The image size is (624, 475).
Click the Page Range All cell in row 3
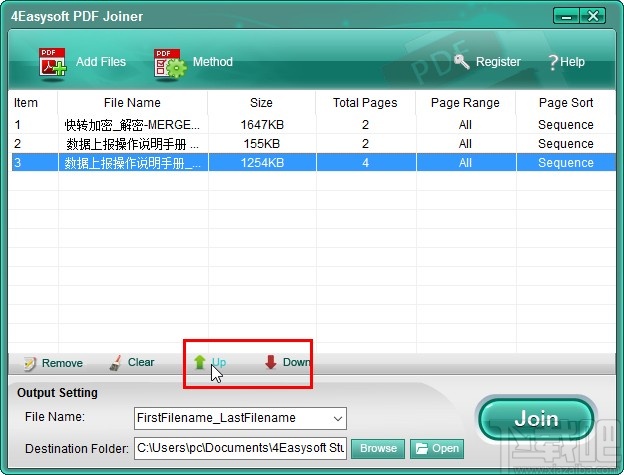click(465, 163)
